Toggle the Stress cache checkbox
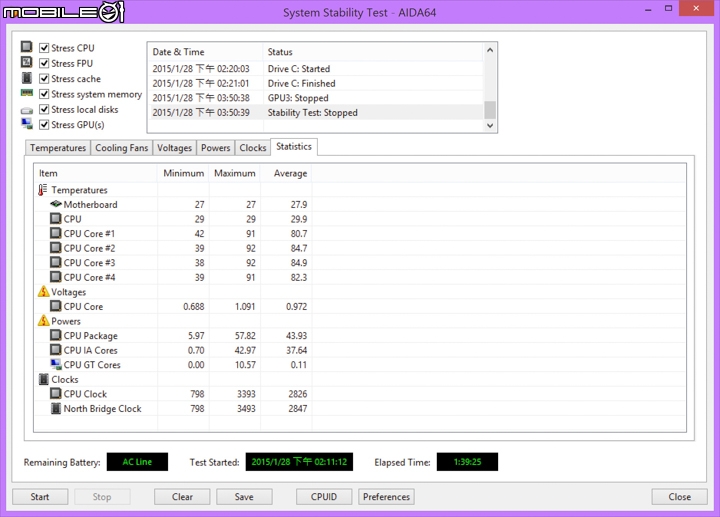The image size is (720, 517). [44, 79]
